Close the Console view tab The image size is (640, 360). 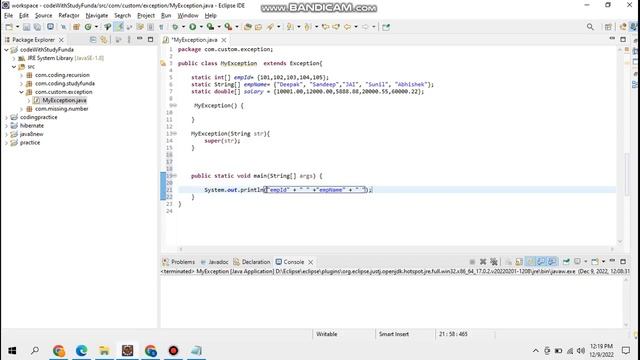311,262
